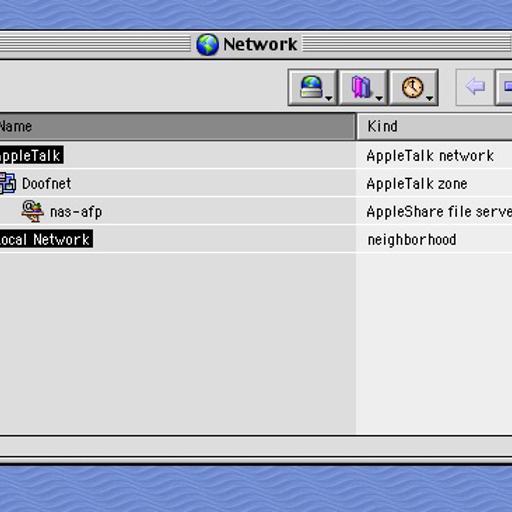Screen dimensions: 512x512
Task: Go back with the left arrow button
Action: (475, 87)
